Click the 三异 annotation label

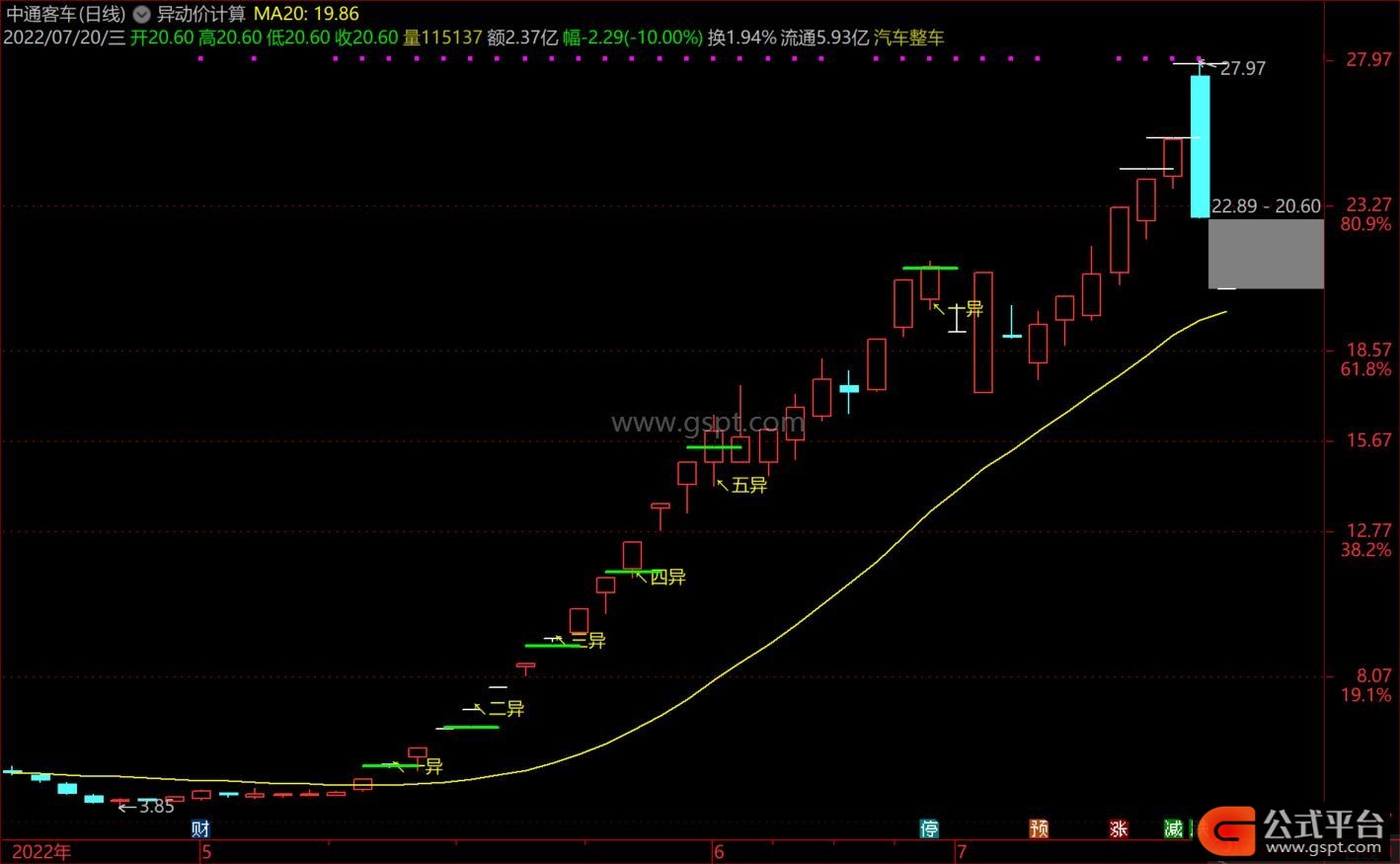pos(588,640)
